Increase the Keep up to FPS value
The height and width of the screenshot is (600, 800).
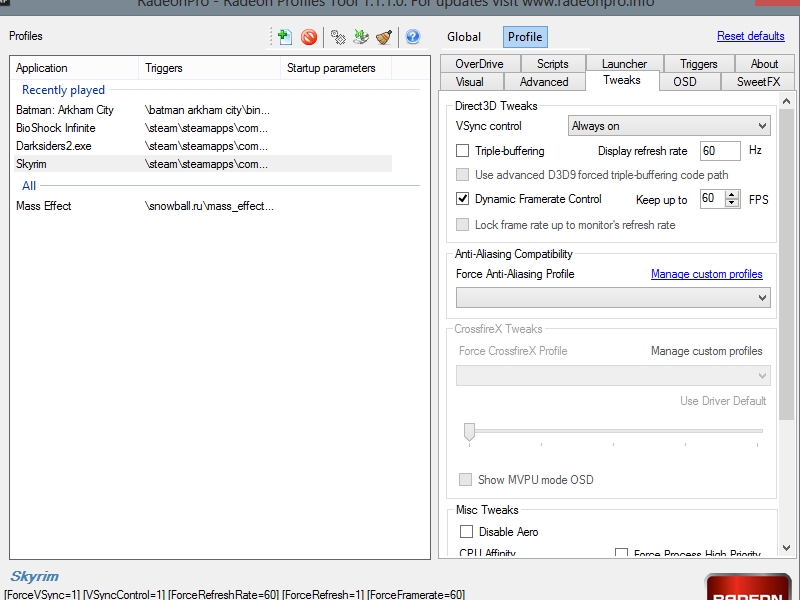click(732, 194)
